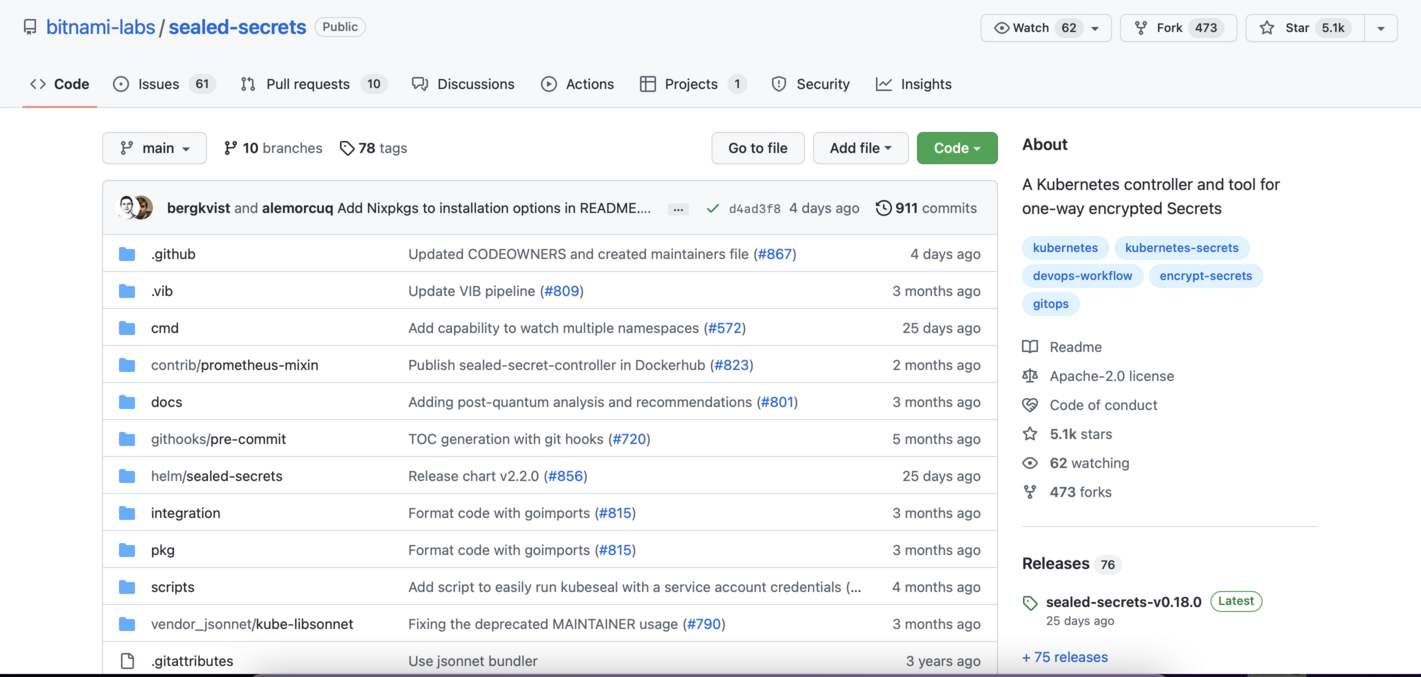View the 911 commits history
This screenshot has width=1421, height=677.
(926, 208)
